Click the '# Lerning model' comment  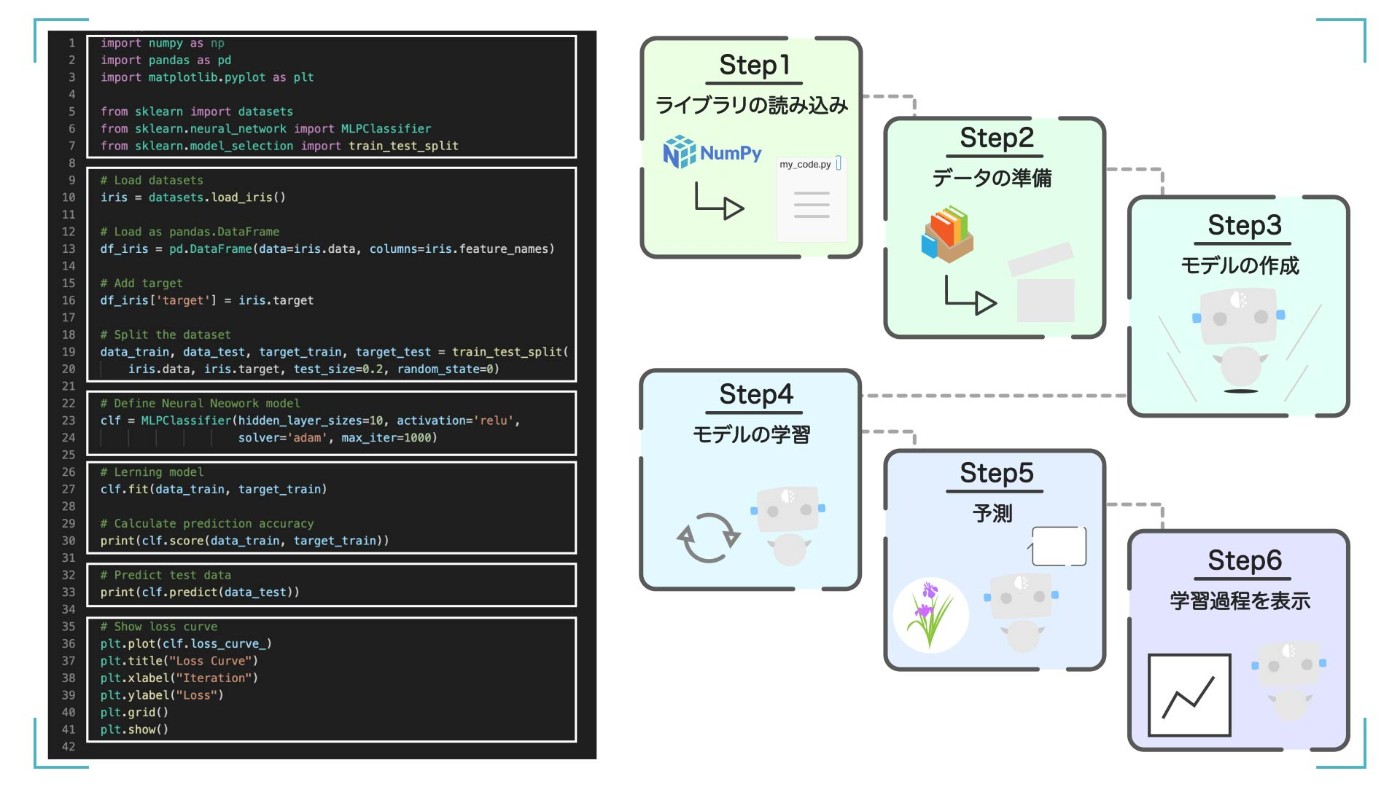tap(152, 472)
